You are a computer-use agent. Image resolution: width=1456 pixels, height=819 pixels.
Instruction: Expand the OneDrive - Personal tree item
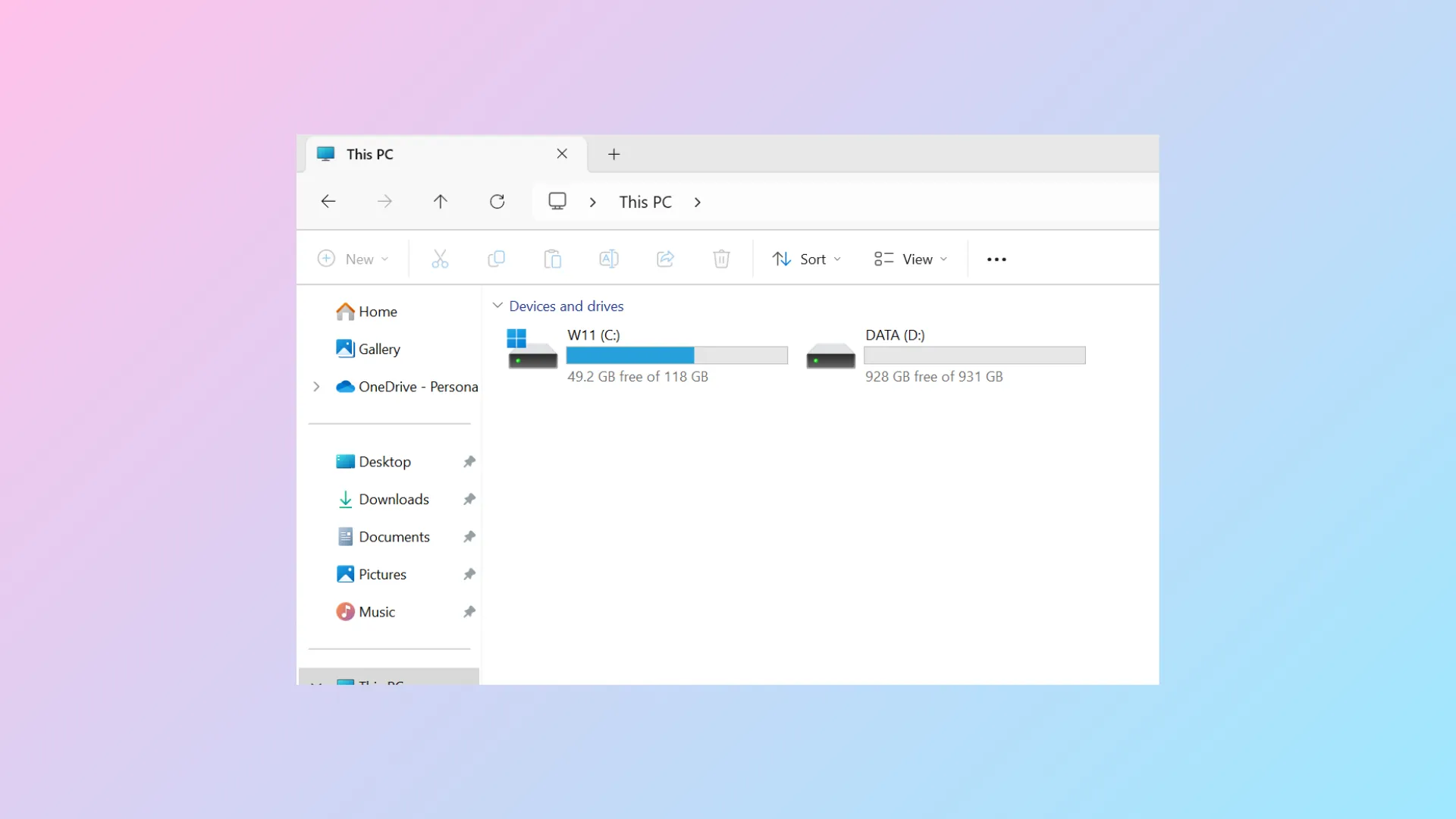point(317,386)
